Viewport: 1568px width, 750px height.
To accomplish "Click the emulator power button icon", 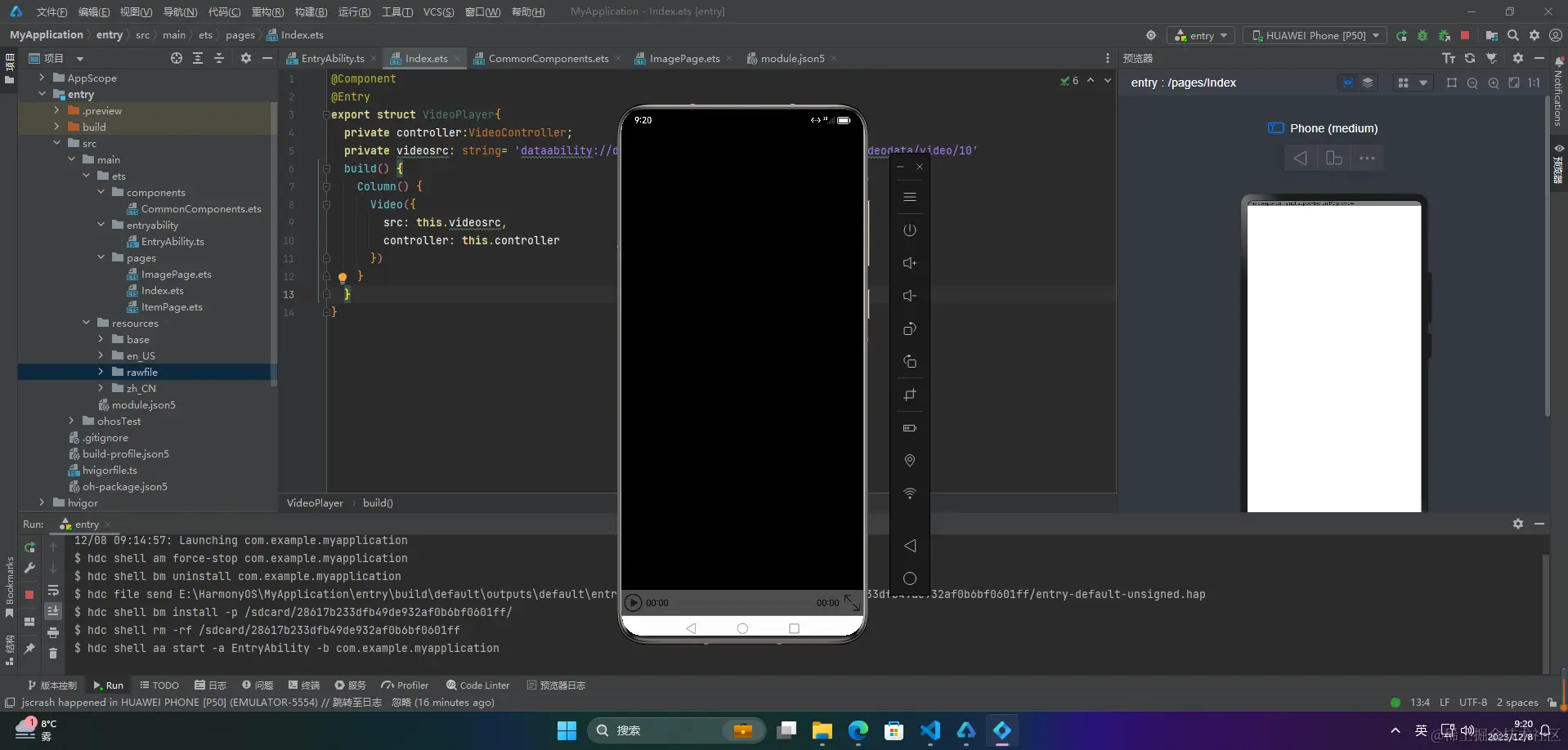I will click(x=909, y=230).
